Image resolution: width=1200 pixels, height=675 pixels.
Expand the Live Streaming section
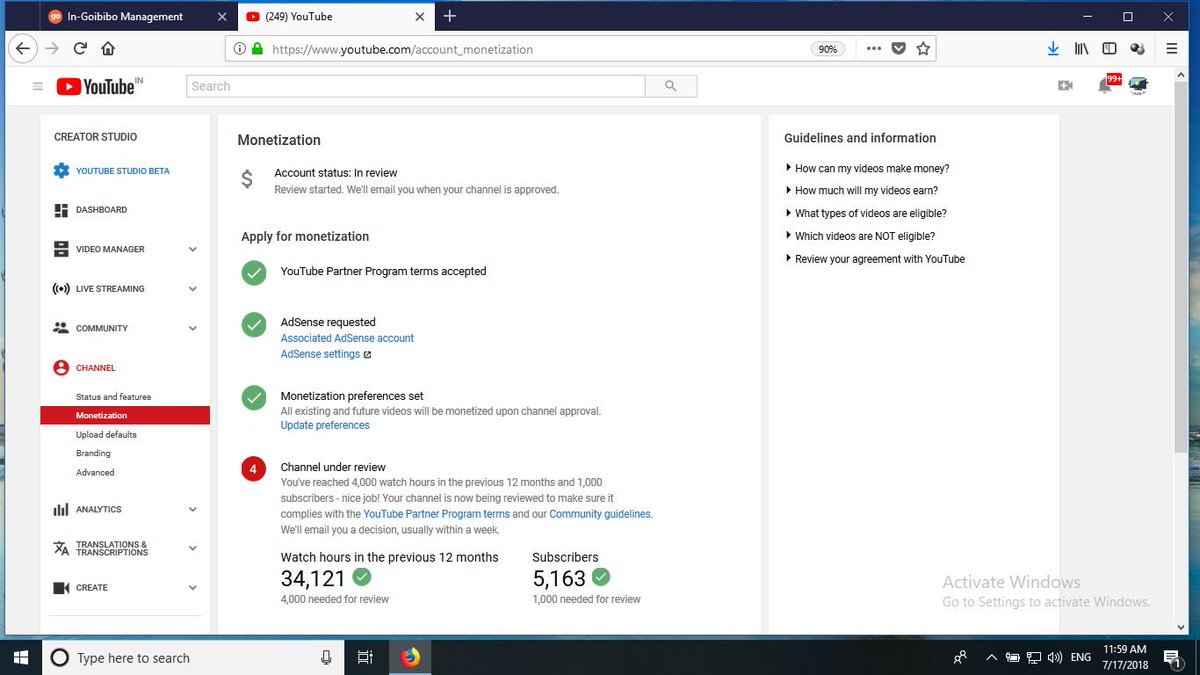coord(193,289)
